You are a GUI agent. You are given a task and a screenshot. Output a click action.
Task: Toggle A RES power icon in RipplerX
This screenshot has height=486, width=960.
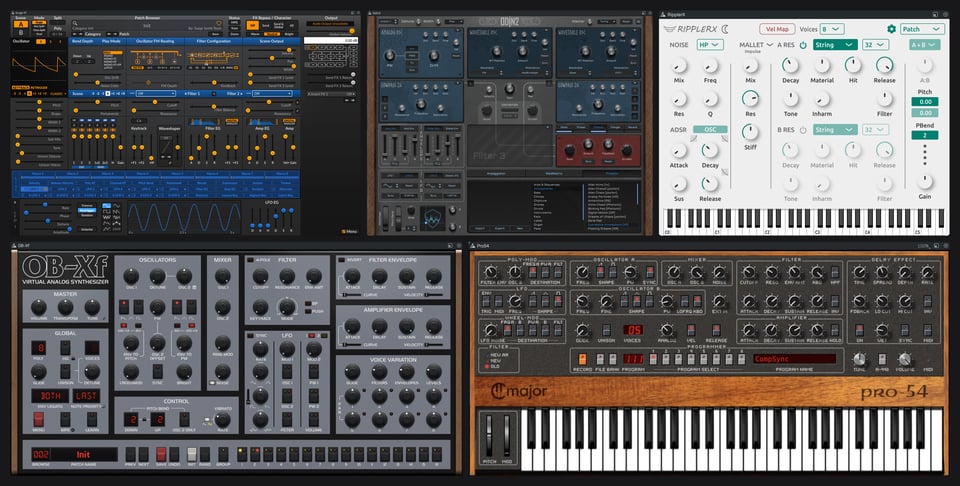point(803,45)
